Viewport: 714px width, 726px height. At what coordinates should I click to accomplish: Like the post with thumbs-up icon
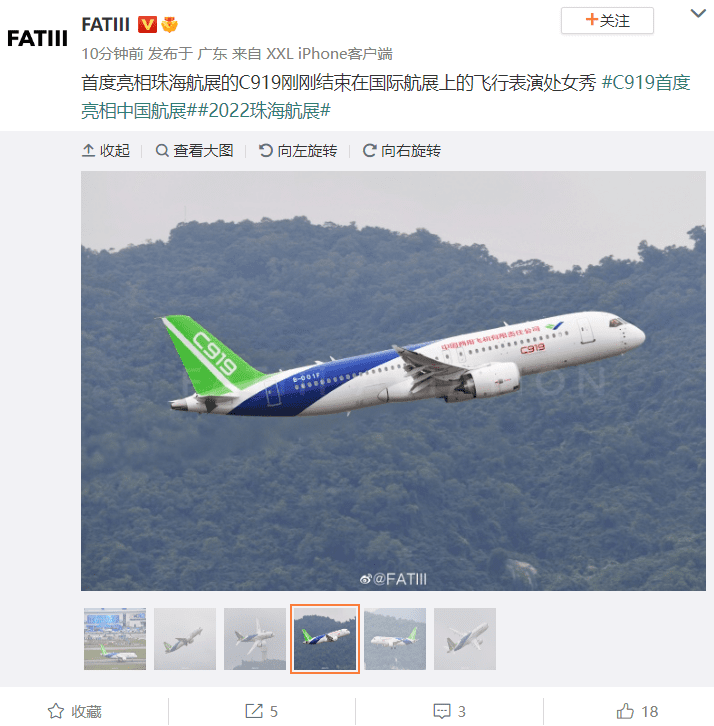point(625,711)
